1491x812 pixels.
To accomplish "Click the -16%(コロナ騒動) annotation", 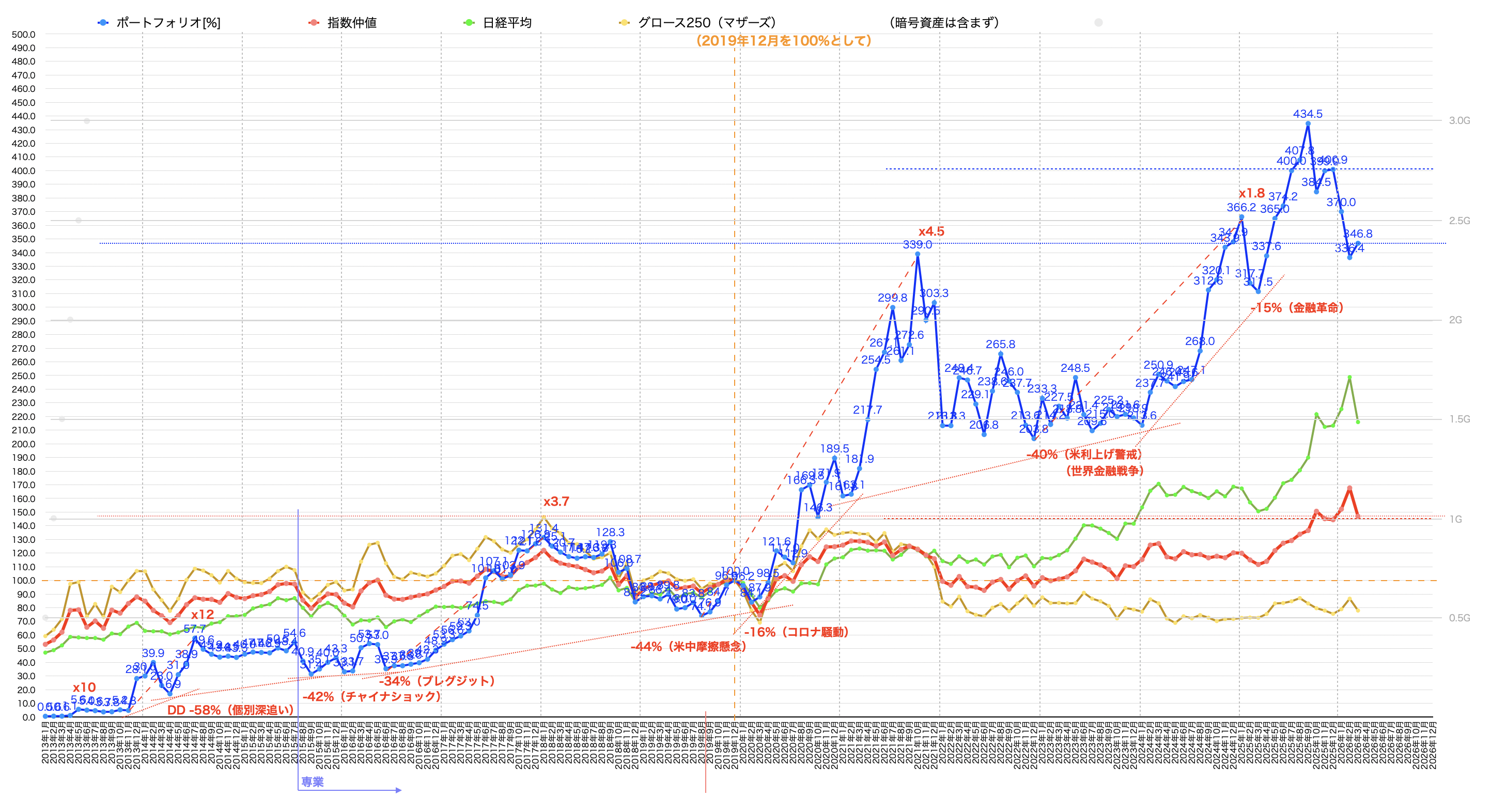I will point(797,632).
